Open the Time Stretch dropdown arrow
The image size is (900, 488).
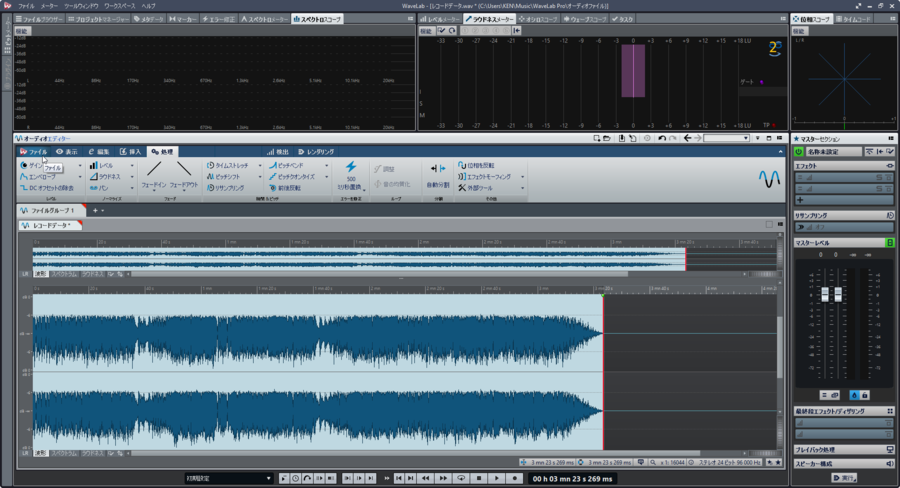pyautogui.click(x=259, y=165)
